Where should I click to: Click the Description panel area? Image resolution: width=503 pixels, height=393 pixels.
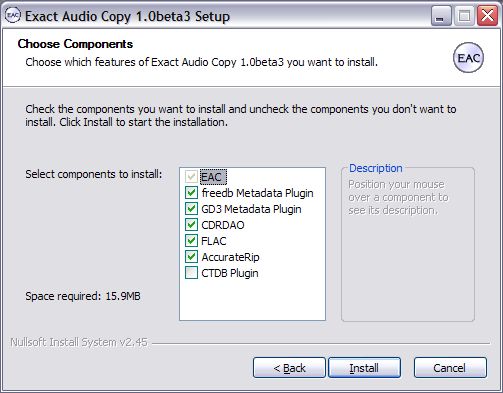(x=408, y=245)
